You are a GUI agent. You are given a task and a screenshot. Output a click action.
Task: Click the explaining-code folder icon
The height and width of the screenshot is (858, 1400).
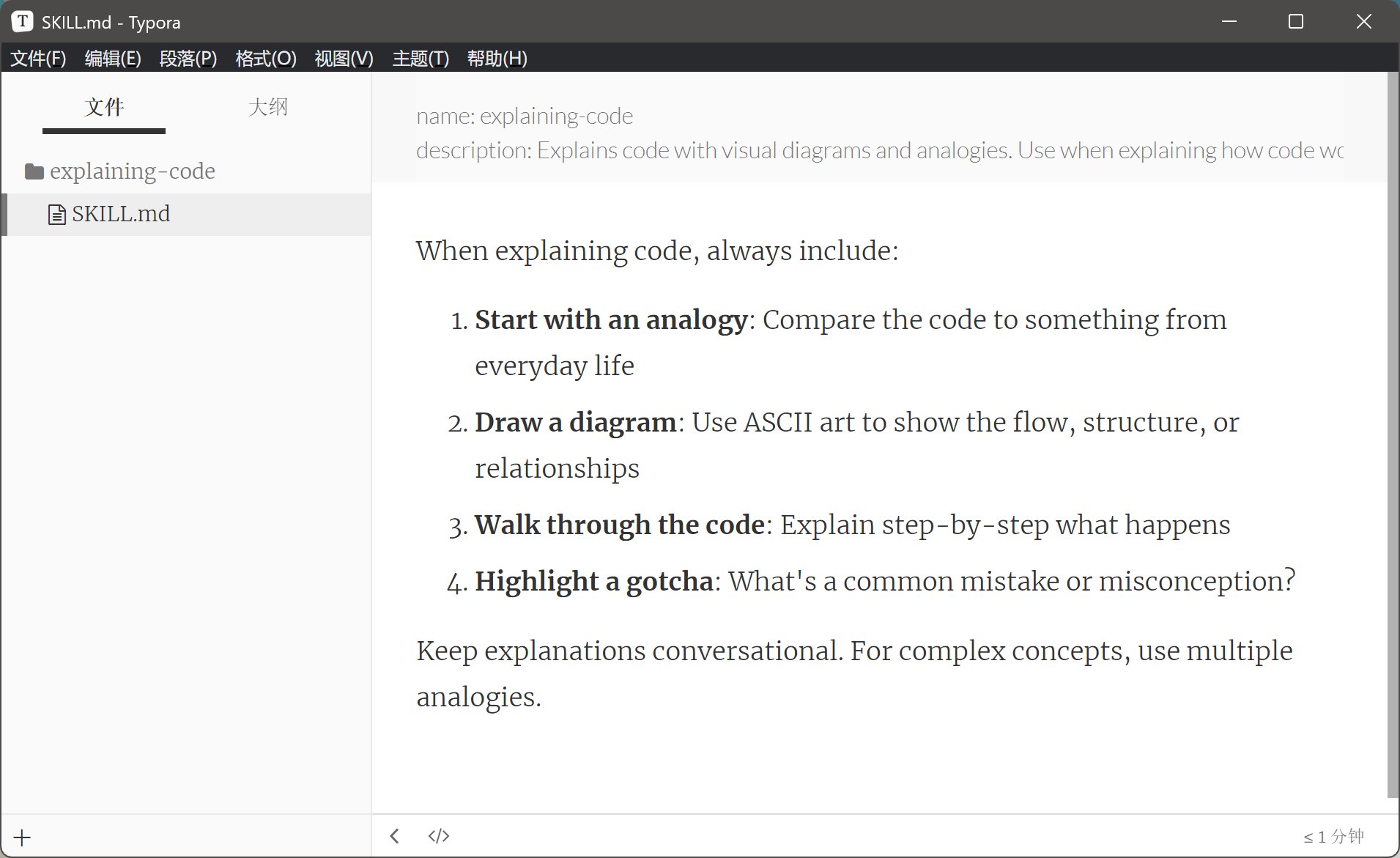34,171
